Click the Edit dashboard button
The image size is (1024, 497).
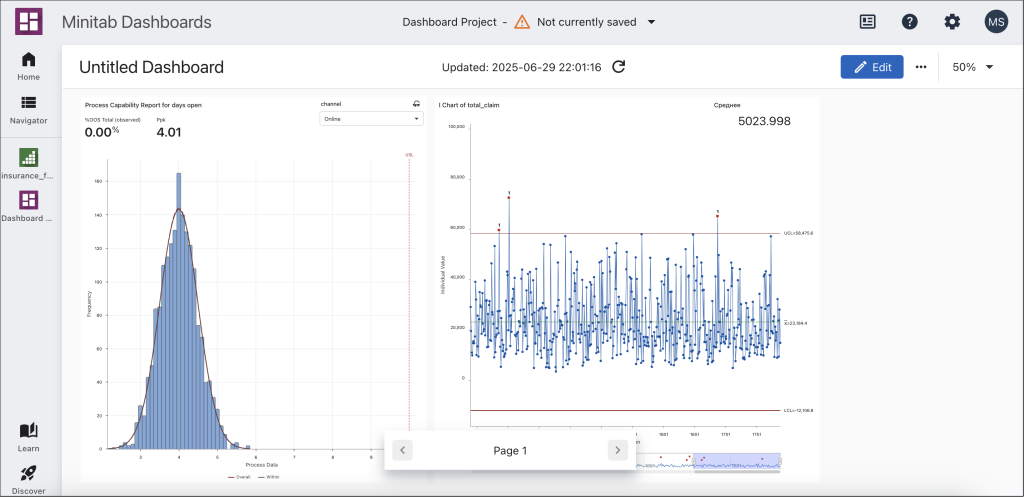click(872, 67)
